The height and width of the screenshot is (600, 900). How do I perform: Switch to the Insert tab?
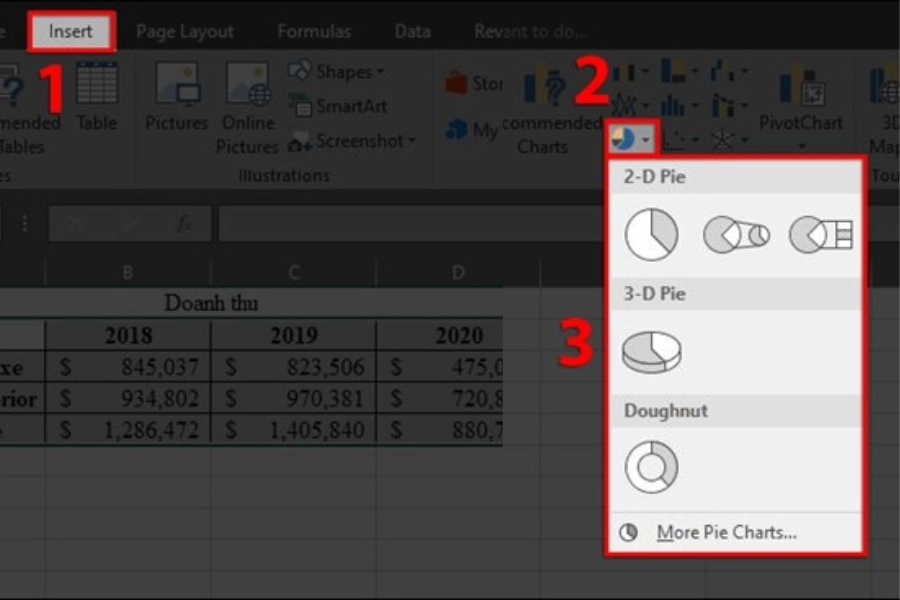71,31
